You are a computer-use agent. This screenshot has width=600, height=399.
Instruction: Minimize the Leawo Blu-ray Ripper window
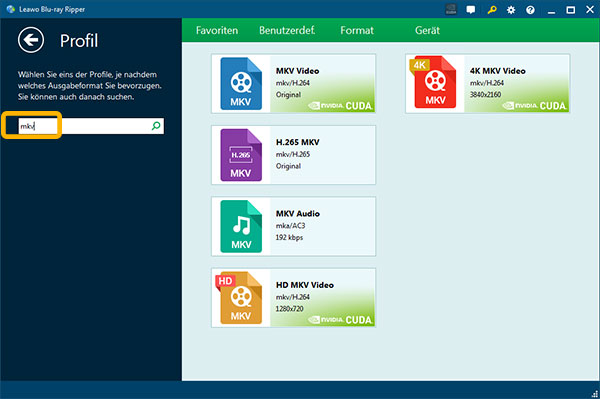pos(551,11)
